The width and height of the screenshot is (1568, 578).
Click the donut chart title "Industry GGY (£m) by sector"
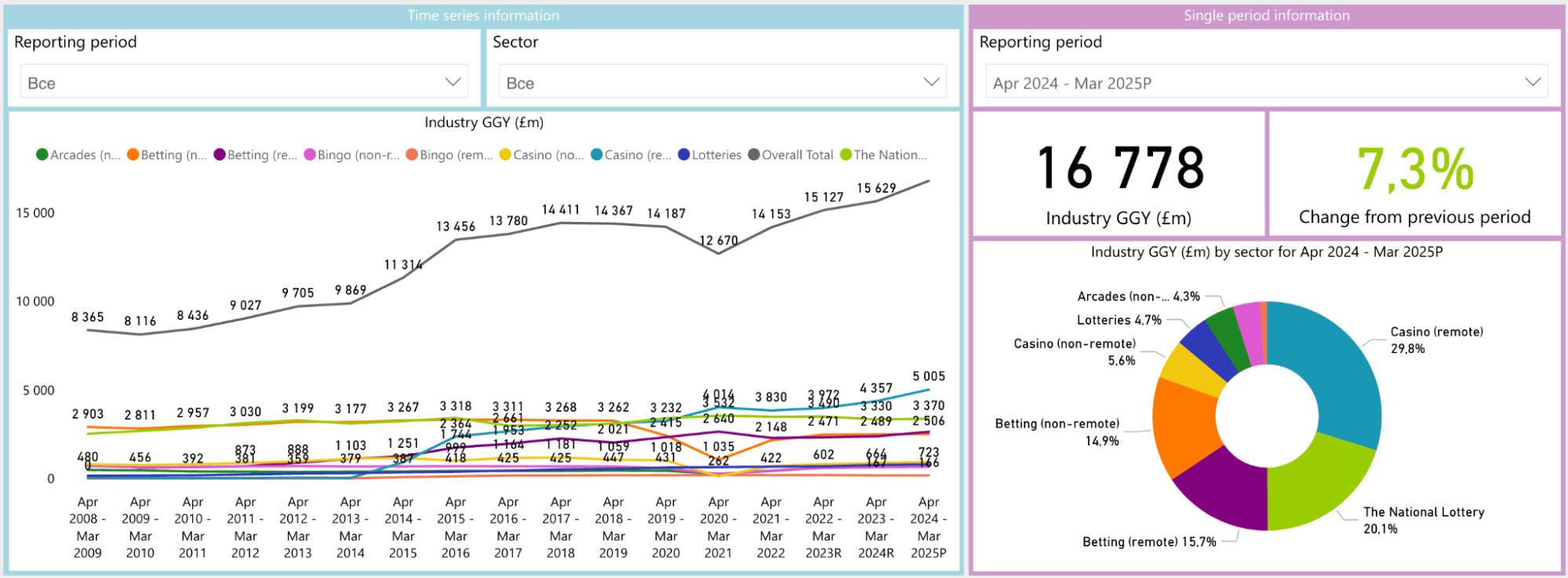[x=1267, y=252]
